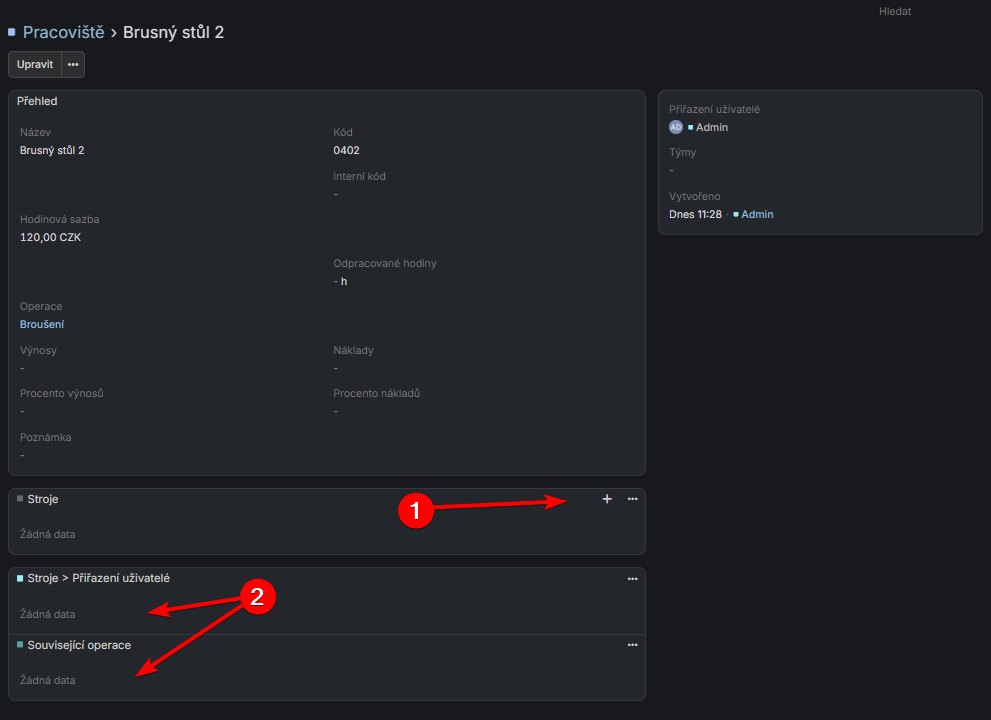The image size is (991, 720).
Task: Click the Přehled section header
Action: coord(37,101)
